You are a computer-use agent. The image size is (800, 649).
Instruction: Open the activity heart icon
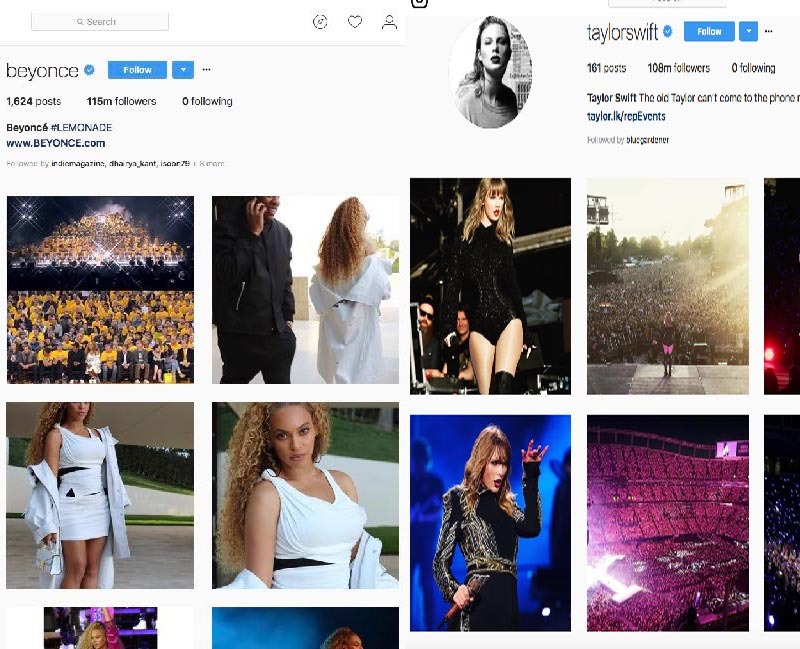[355, 22]
